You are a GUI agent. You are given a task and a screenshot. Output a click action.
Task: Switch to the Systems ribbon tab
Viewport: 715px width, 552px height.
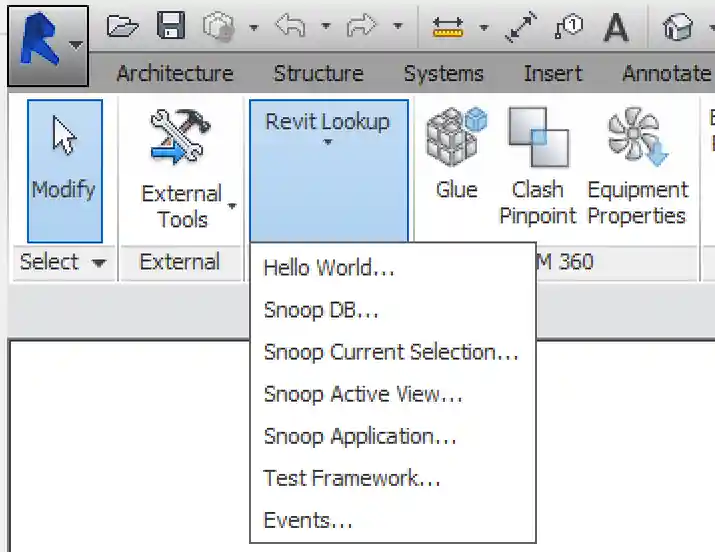point(443,73)
